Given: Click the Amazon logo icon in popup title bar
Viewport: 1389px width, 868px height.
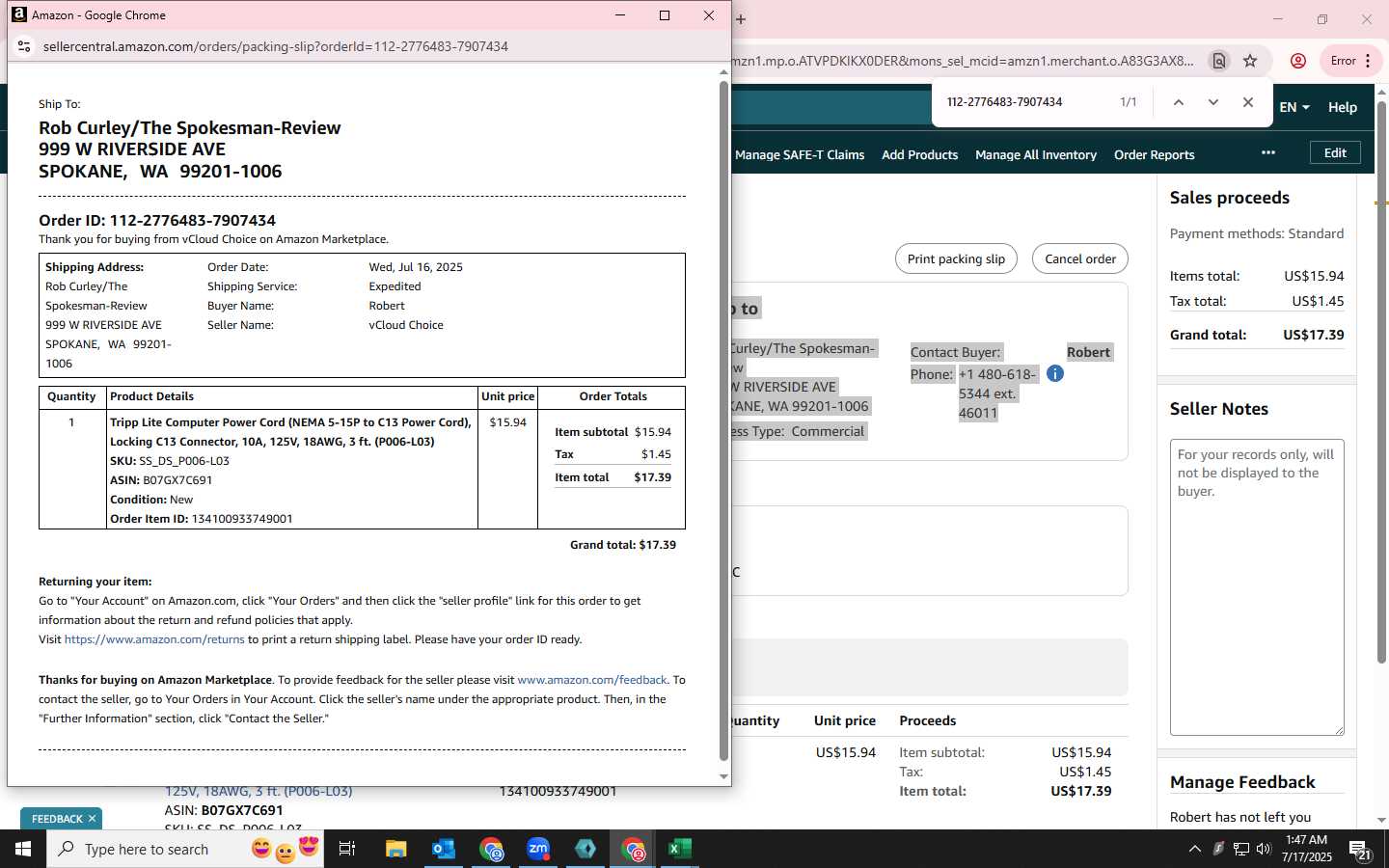Looking at the screenshot, I should pyautogui.click(x=19, y=14).
